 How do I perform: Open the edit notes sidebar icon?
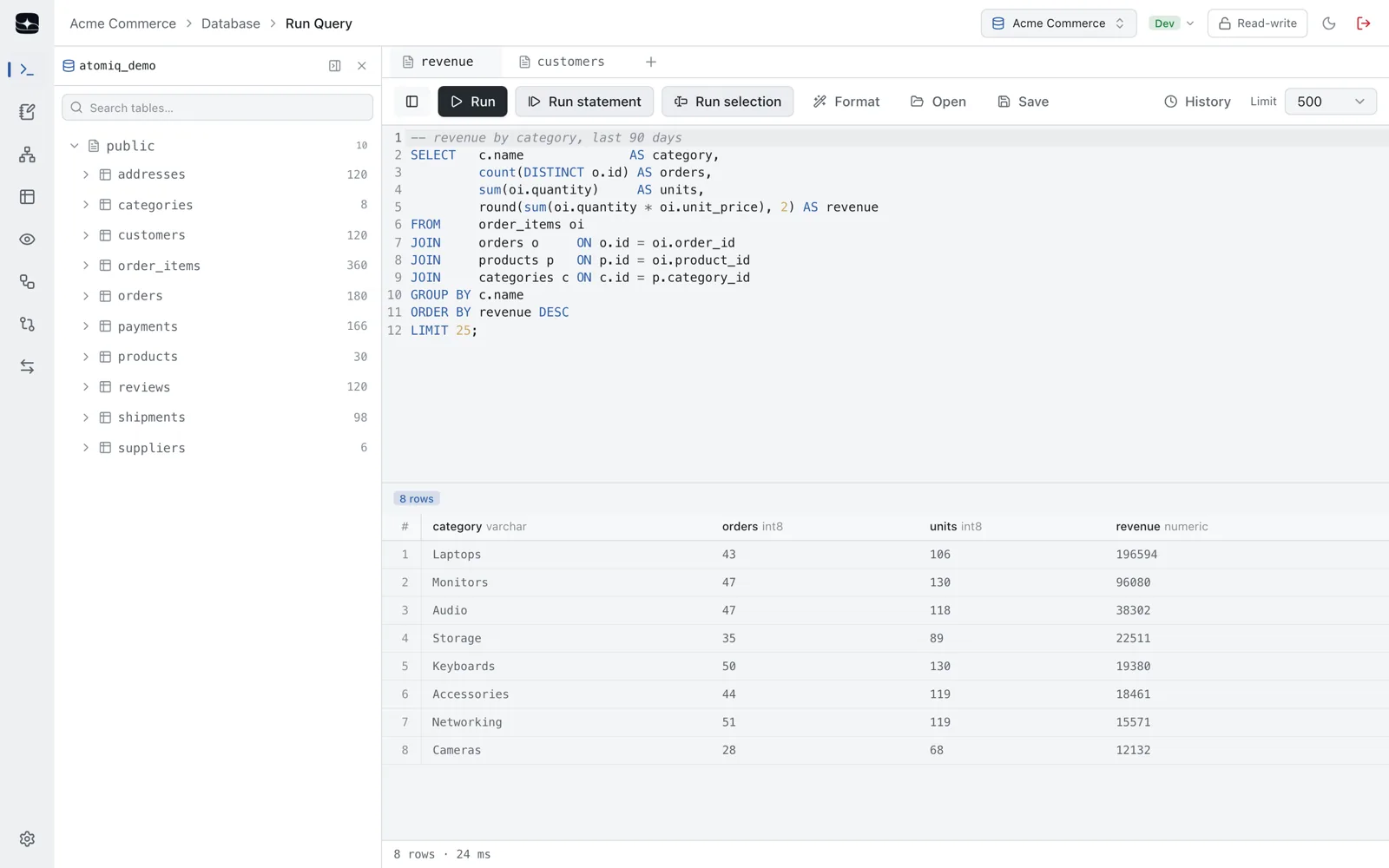point(27,112)
